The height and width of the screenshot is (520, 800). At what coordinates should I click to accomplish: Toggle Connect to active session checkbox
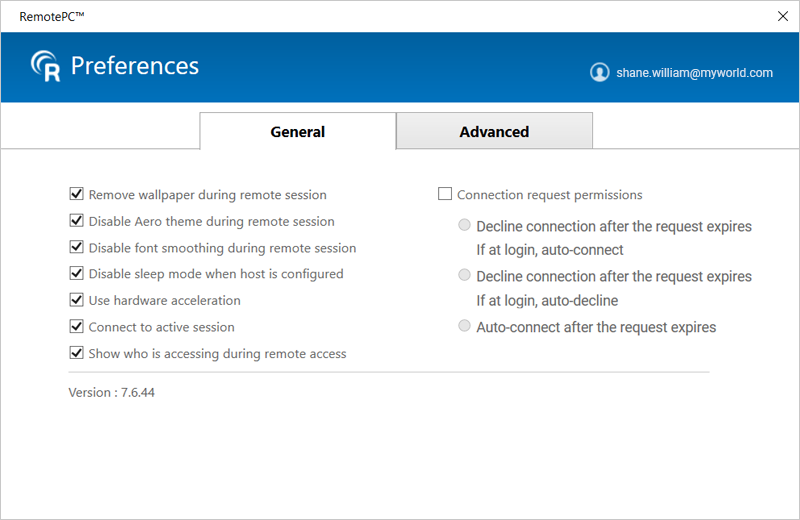pos(76,327)
